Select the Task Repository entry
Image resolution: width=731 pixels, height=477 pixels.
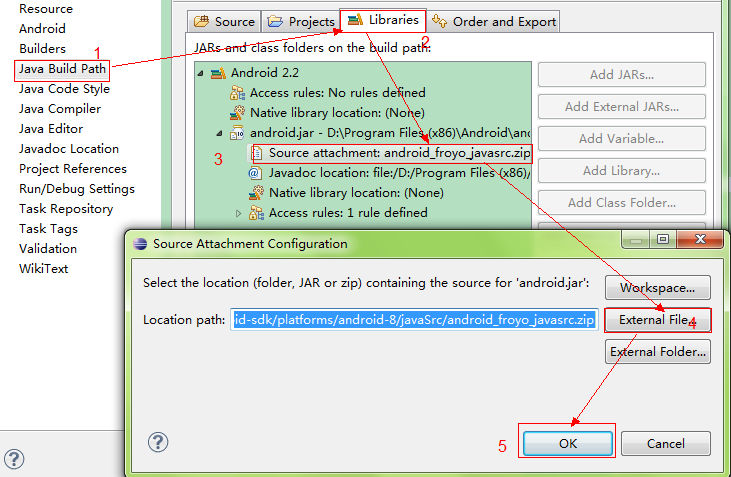tap(66, 209)
